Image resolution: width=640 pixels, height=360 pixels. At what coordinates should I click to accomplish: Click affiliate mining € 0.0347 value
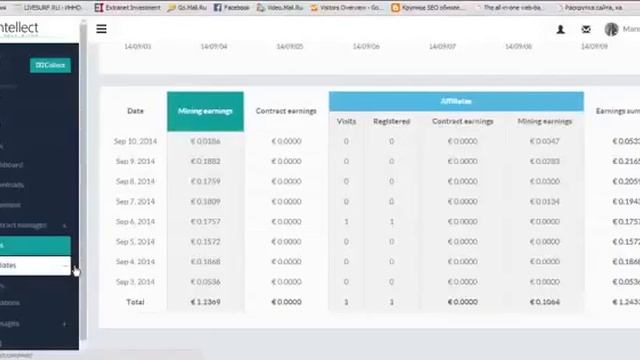click(x=544, y=141)
